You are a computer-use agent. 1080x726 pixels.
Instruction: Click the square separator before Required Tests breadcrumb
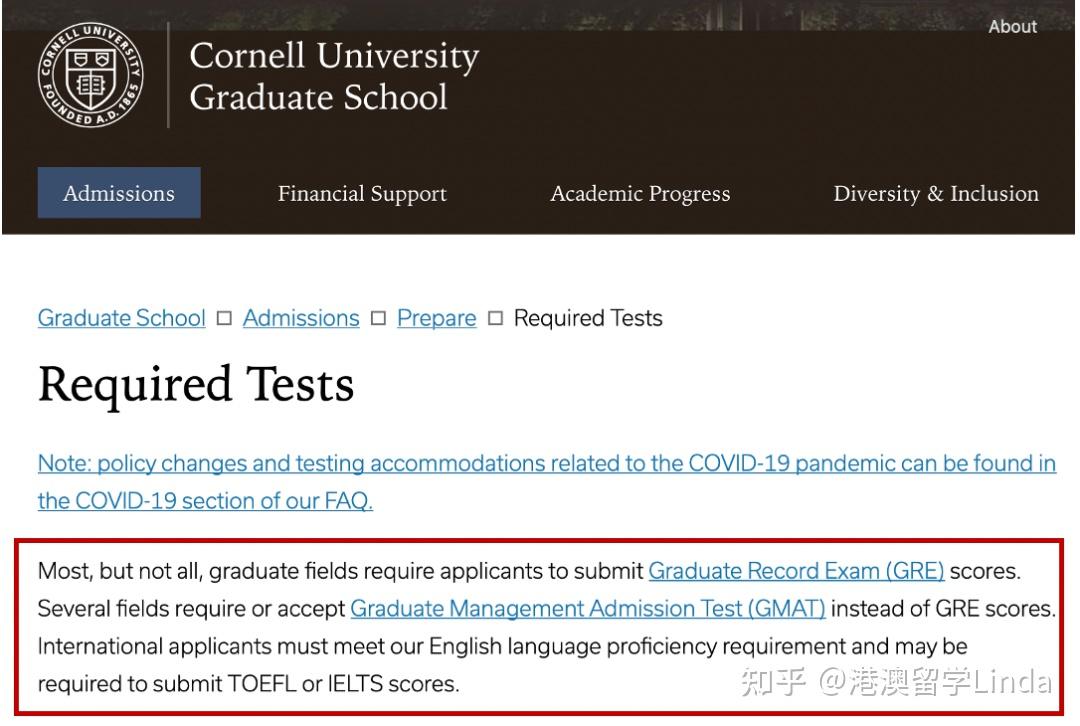click(495, 319)
